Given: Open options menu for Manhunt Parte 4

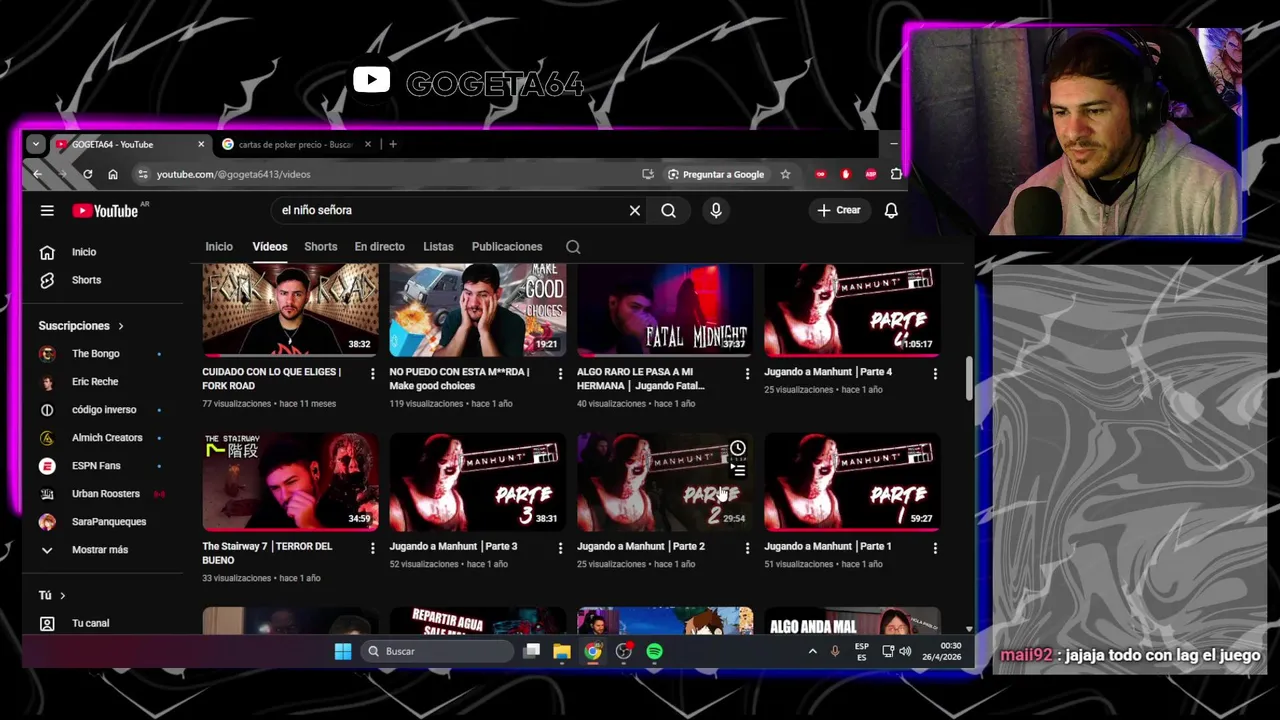Looking at the screenshot, I should pyautogui.click(x=935, y=373).
